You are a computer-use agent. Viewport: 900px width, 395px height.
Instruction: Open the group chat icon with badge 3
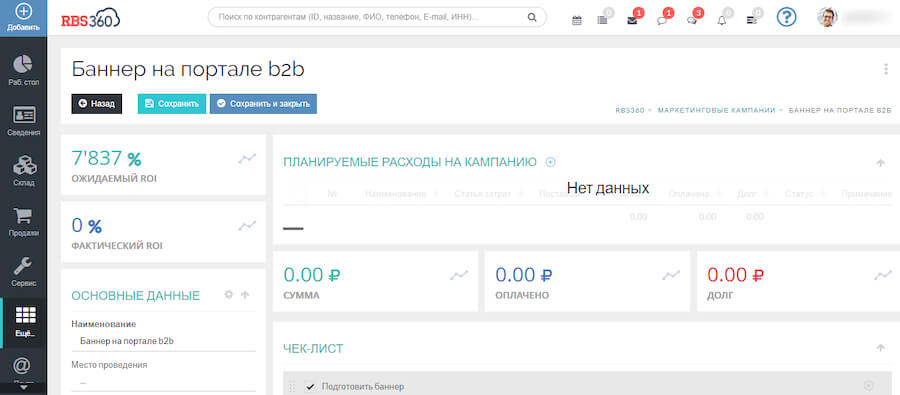pyautogui.click(x=692, y=20)
